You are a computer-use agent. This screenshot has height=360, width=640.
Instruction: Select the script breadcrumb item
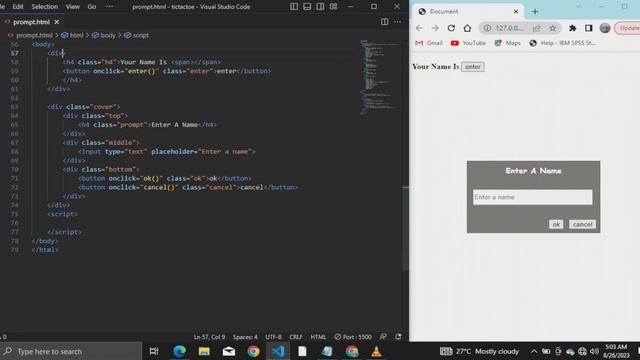(137, 36)
